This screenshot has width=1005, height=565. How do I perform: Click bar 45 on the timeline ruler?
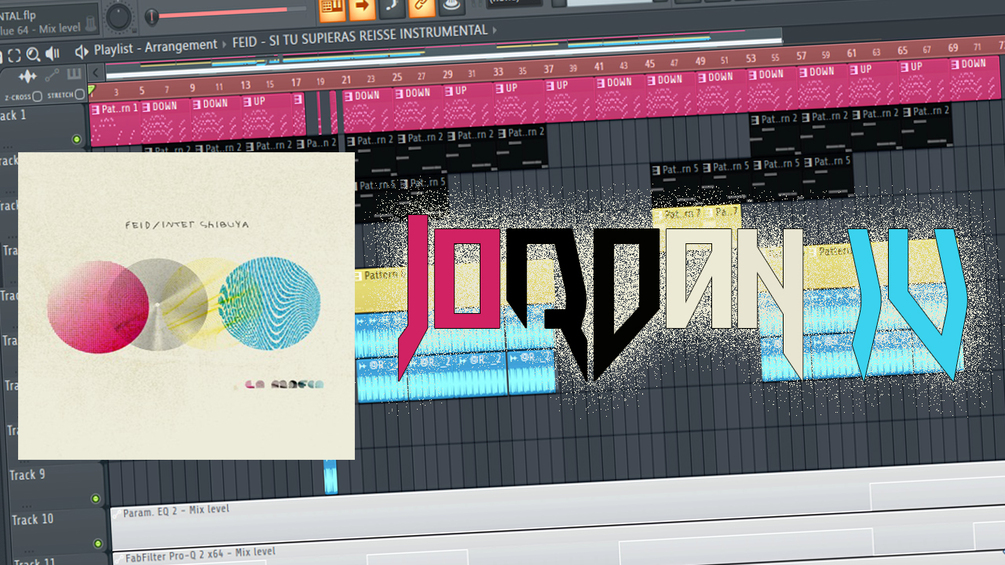pos(649,63)
